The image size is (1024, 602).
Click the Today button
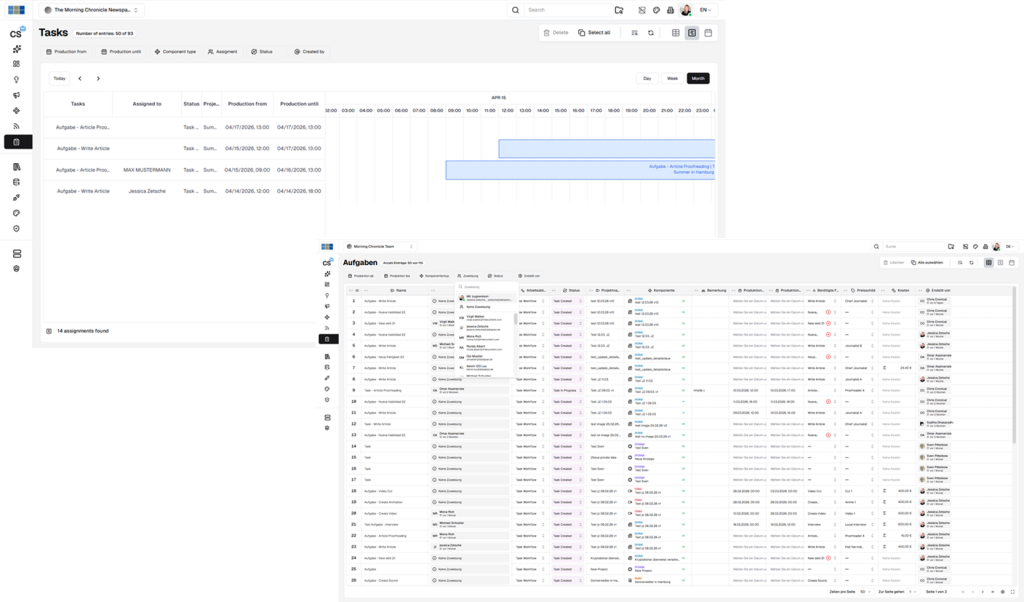(x=59, y=78)
